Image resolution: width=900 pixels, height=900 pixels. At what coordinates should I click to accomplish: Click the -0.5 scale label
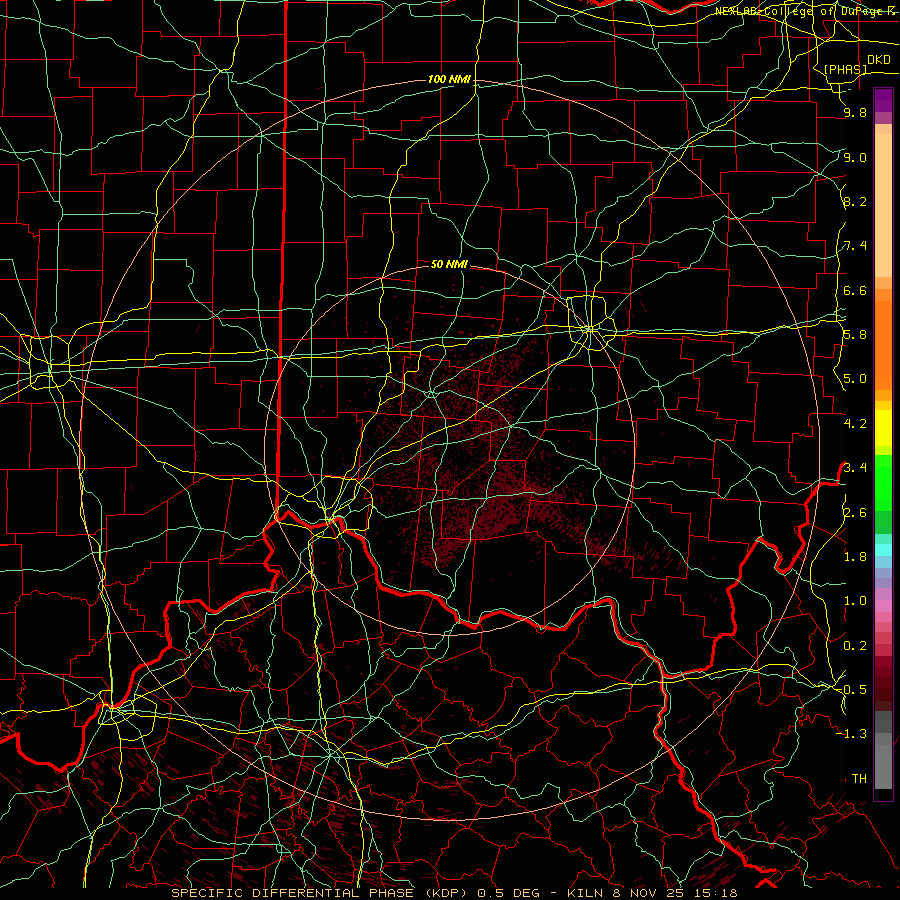pos(852,689)
